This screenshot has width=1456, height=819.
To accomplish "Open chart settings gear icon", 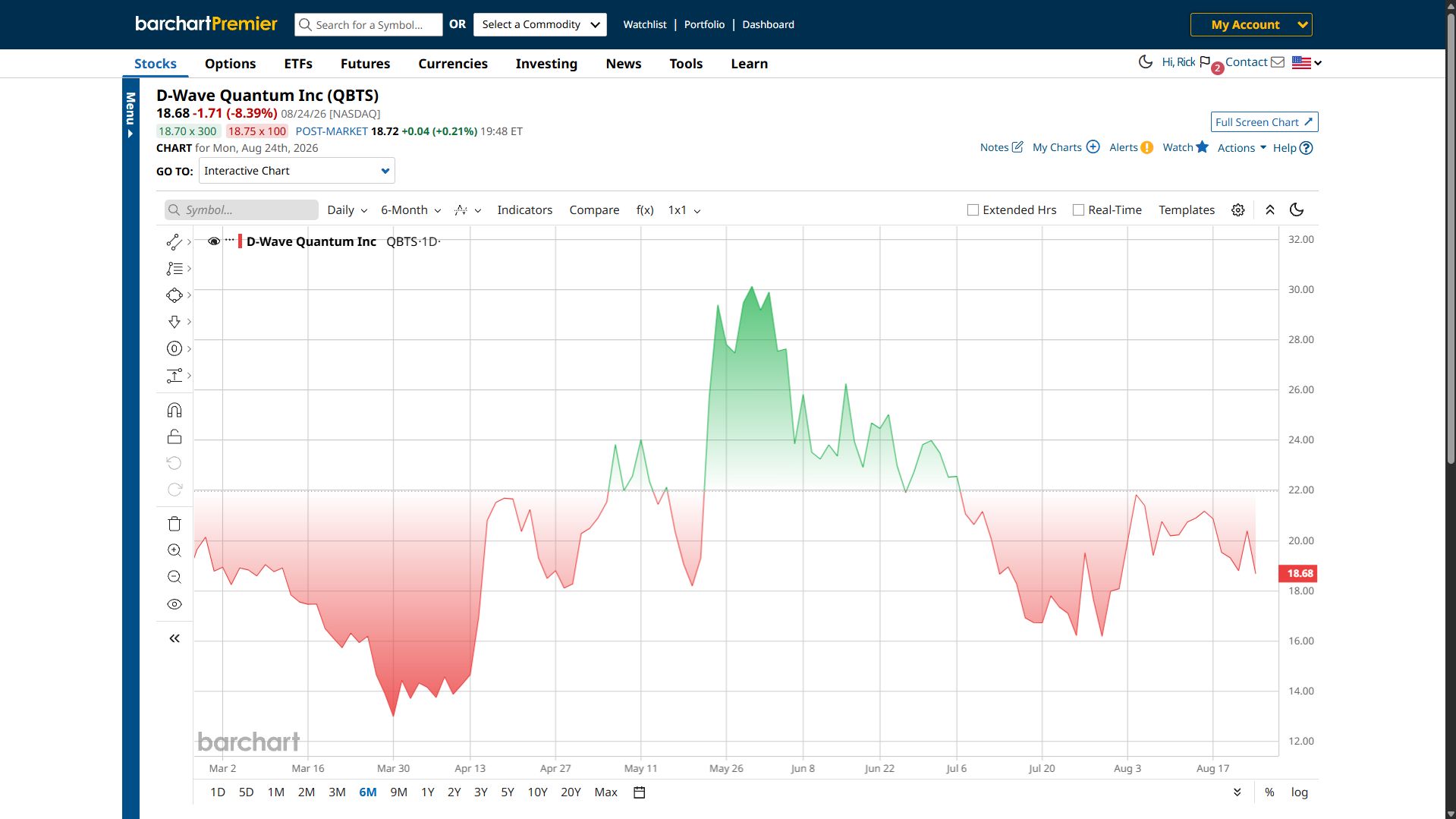I will click(x=1237, y=210).
